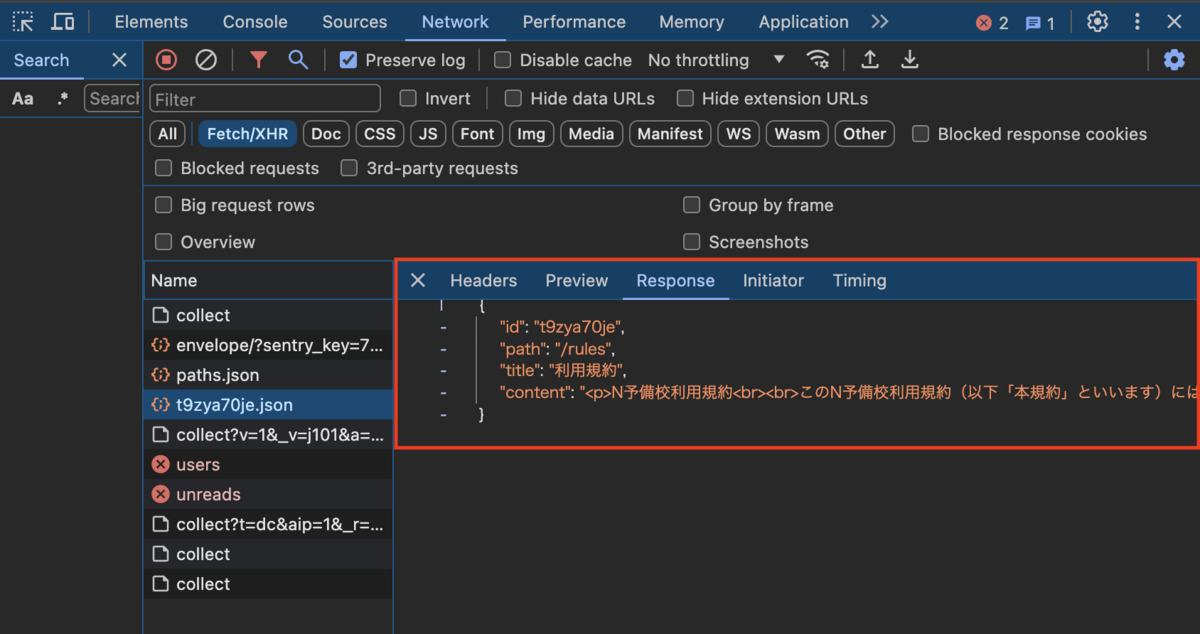The image size is (1200, 634).
Task: Switch to the Sources tab
Action: pyautogui.click(x=354, y=21)
